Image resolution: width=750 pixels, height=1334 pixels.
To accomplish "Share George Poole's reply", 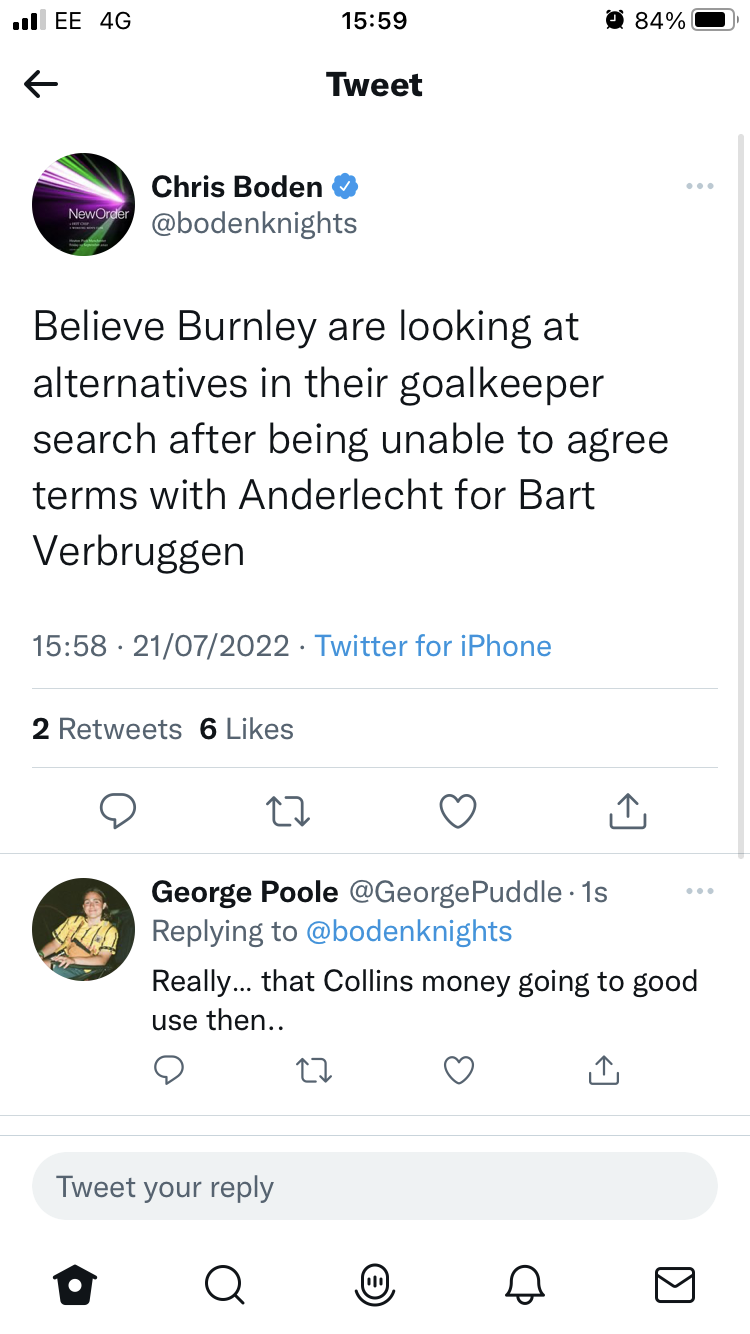I will 603,1071.
